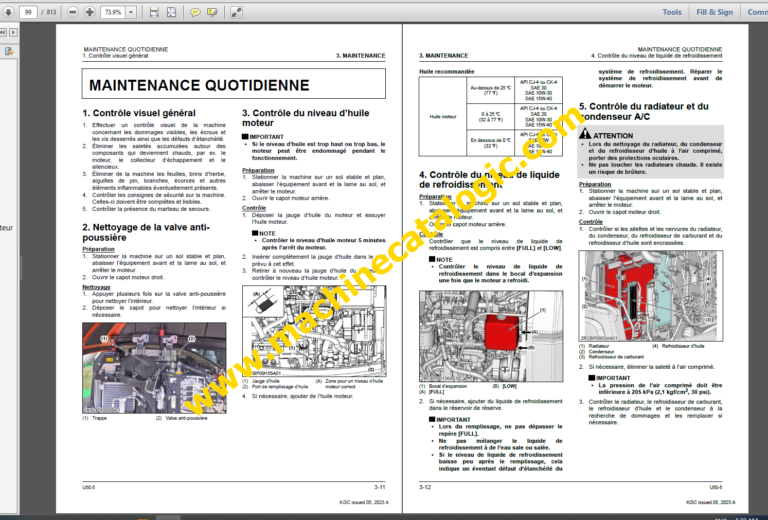Screen dimensions: 768x520
Task: Open the Tools pane
Action: coord(672,12)
